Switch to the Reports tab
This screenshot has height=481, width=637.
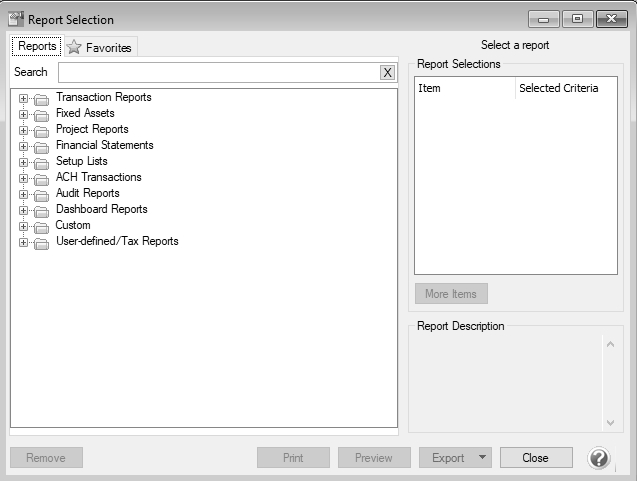37,46
